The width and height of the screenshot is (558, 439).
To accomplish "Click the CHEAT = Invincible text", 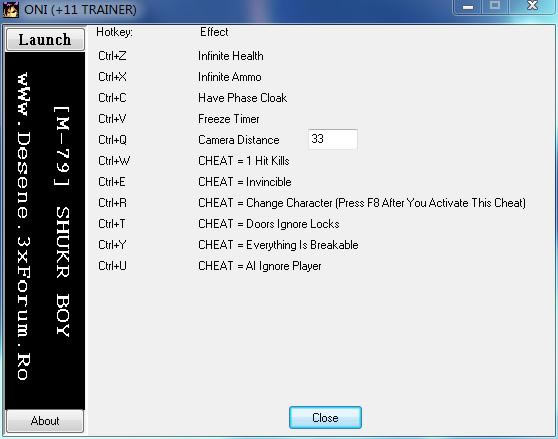I will 244,182.
